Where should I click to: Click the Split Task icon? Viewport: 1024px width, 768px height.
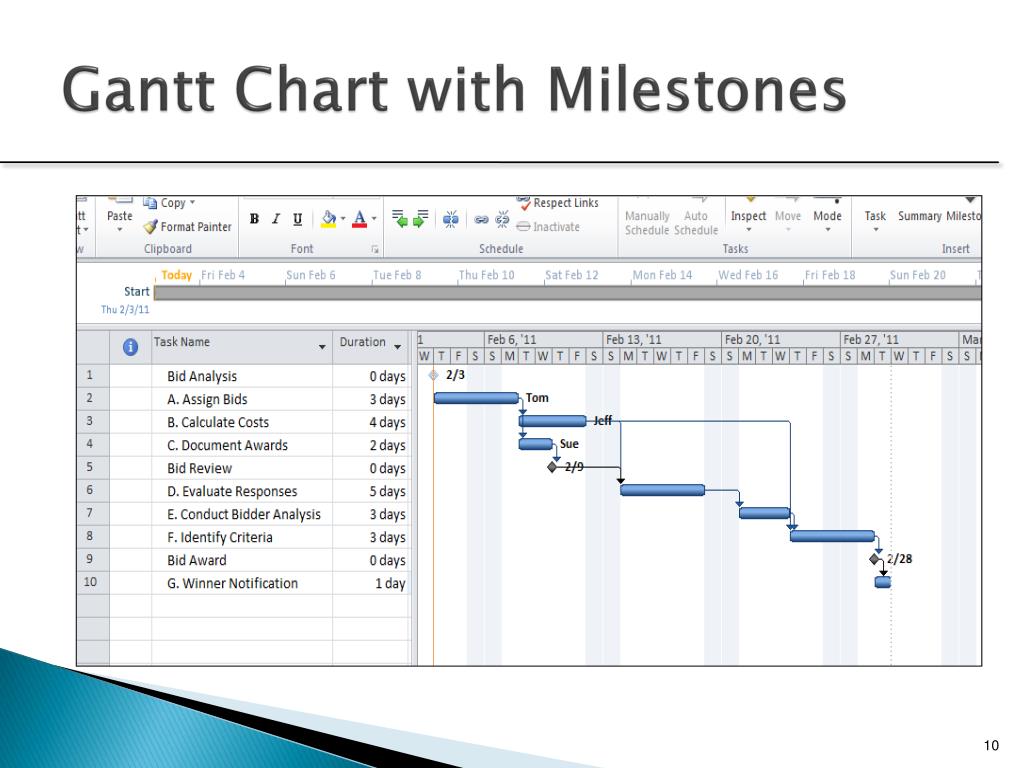coord(451,219)
